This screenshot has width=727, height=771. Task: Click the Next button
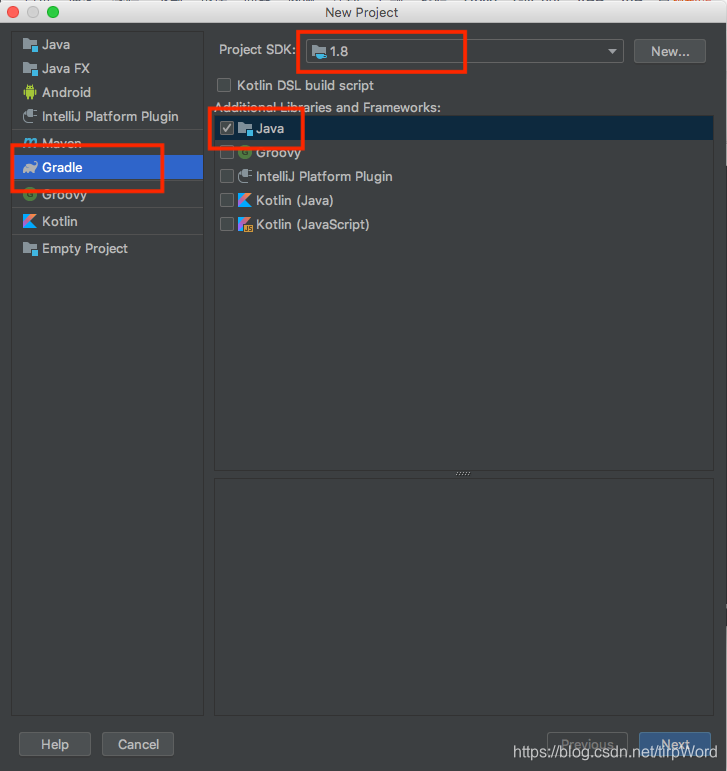[x=675, y=744]
